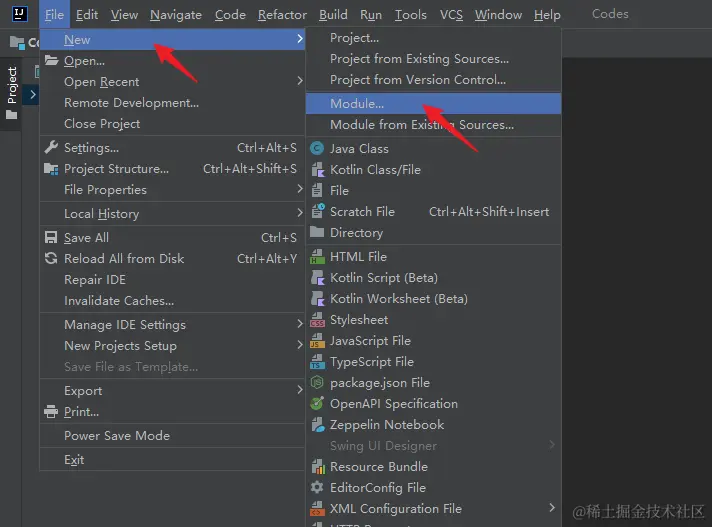Expand the New Projects Setup submenu arrow
The image size is (712, 527).
point(299,345)
